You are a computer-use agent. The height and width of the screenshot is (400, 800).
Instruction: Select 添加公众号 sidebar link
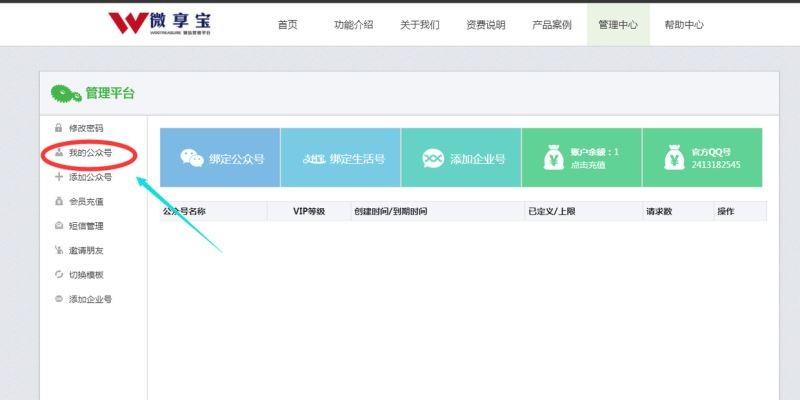90,177
